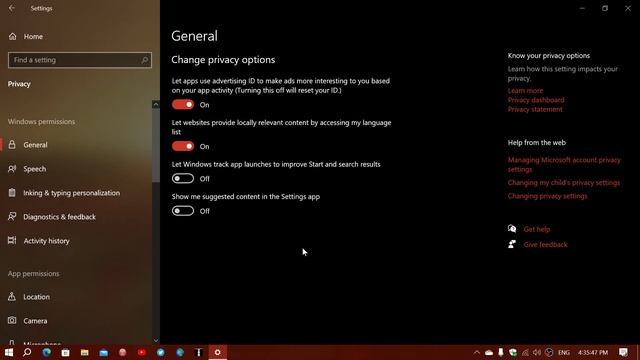The image size is (640, 360).
Task: Open Changing my child's privacy settings link
Action: pyautogui.click(x=564, y=182)
